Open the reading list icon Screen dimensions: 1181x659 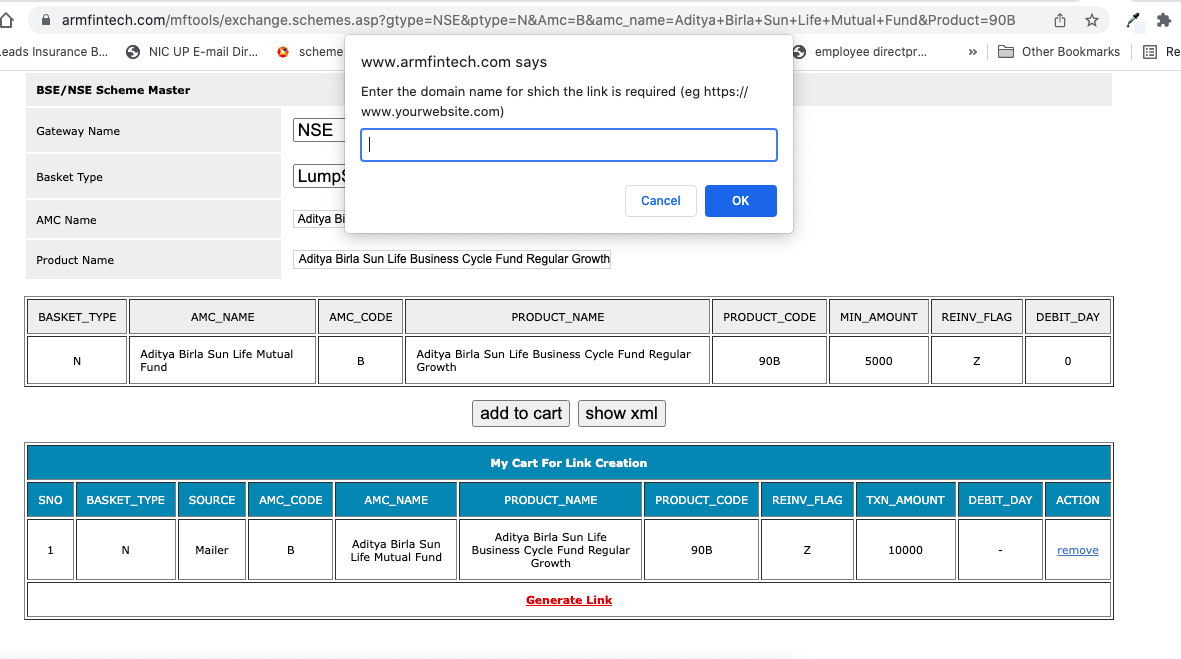click(1149, 52)
